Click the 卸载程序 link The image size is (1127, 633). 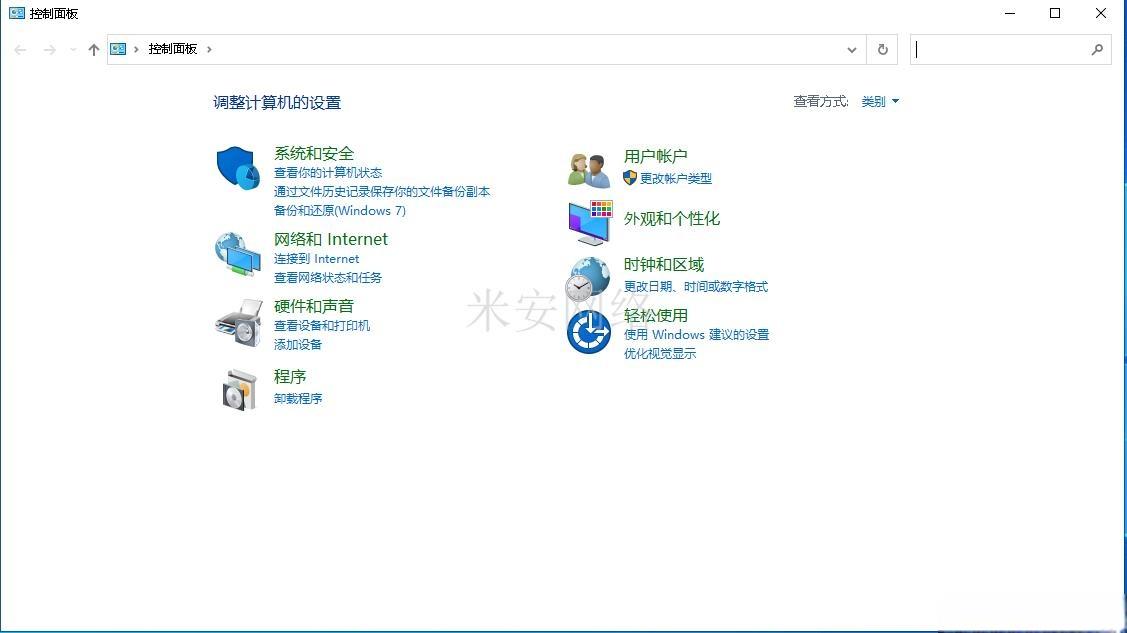298,398
